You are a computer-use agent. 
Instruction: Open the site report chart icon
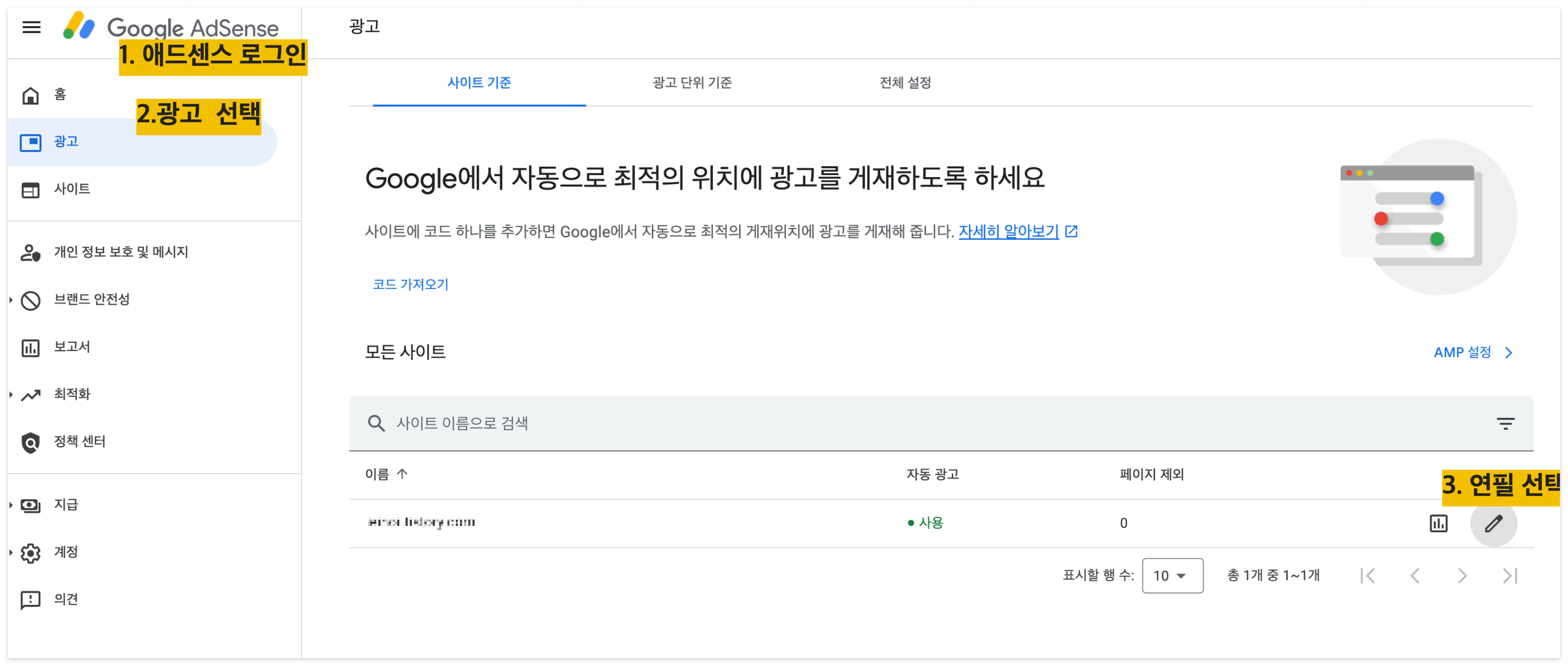(1438, 523)
